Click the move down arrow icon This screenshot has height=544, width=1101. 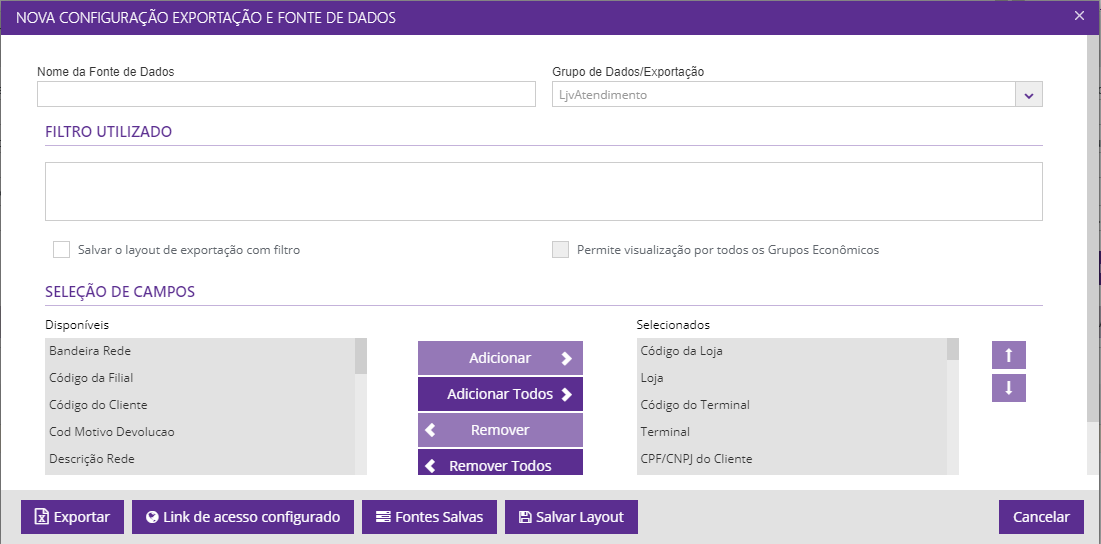click(x=1008, y=388)
